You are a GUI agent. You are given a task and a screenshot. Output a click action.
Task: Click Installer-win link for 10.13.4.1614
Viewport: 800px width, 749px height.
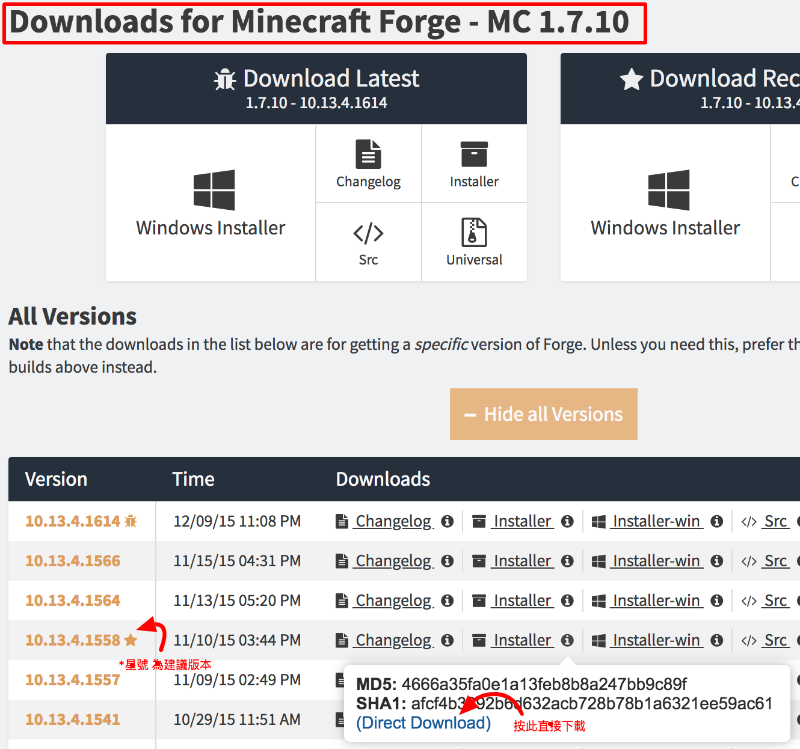656,521
